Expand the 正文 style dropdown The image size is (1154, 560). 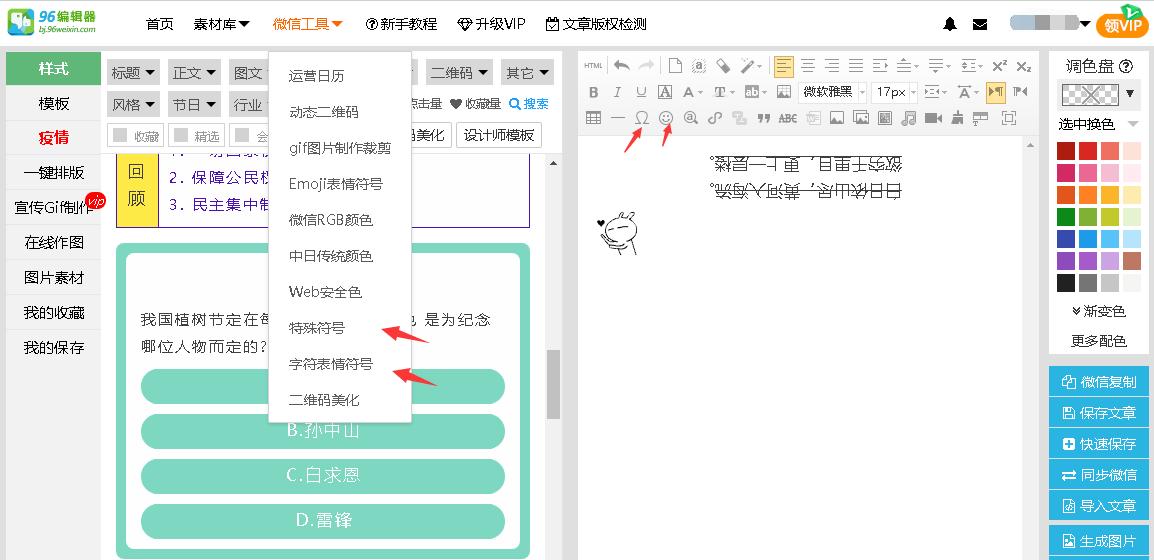tap(194, 73)
